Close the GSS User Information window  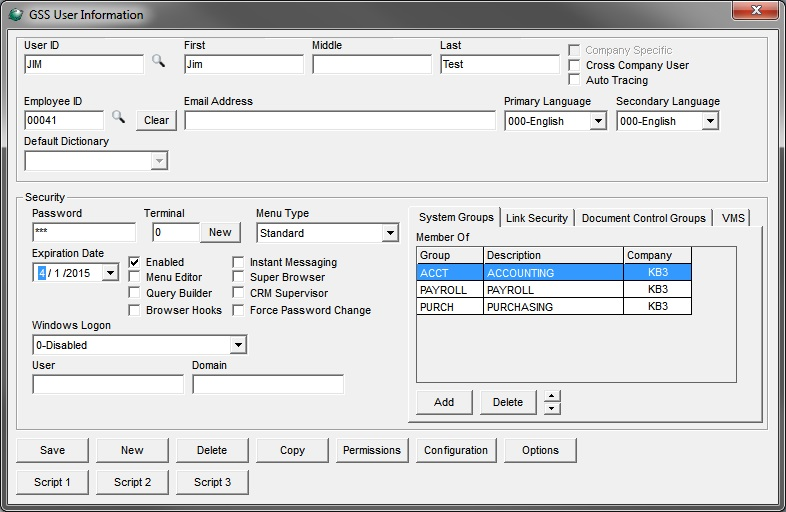click(756, 10)
